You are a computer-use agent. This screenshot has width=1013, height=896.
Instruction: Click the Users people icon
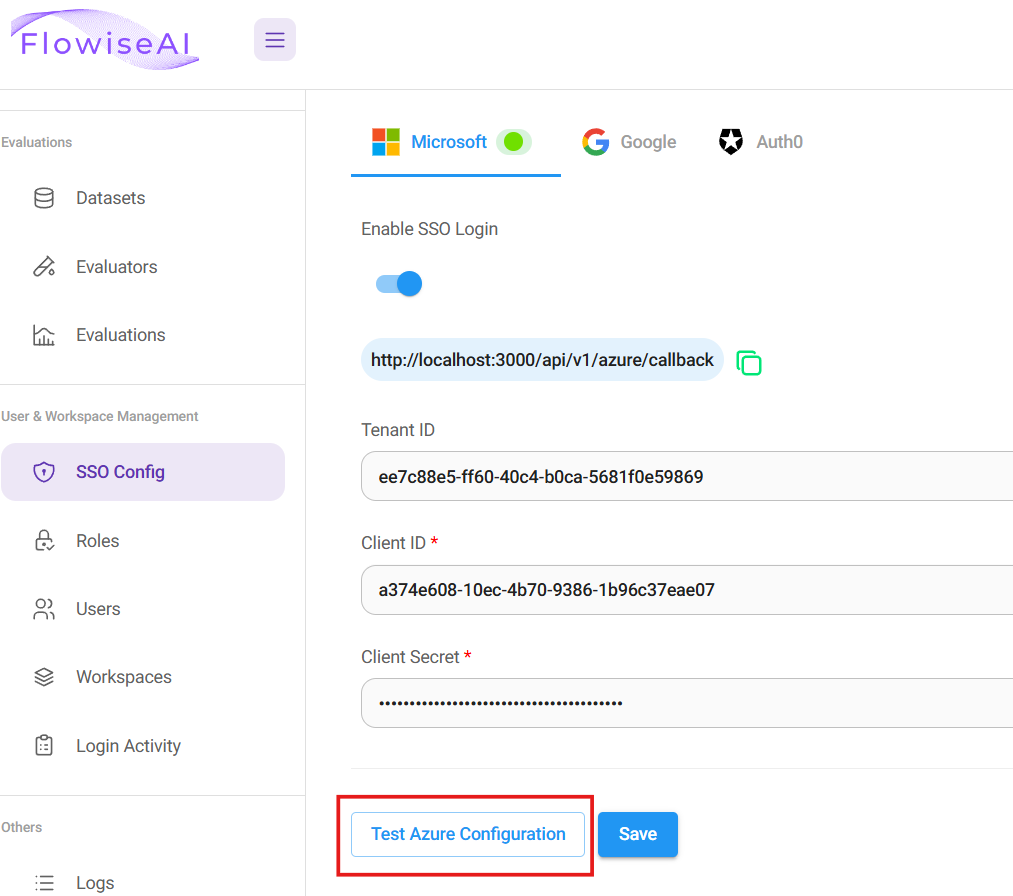click(x=44, y=609)
